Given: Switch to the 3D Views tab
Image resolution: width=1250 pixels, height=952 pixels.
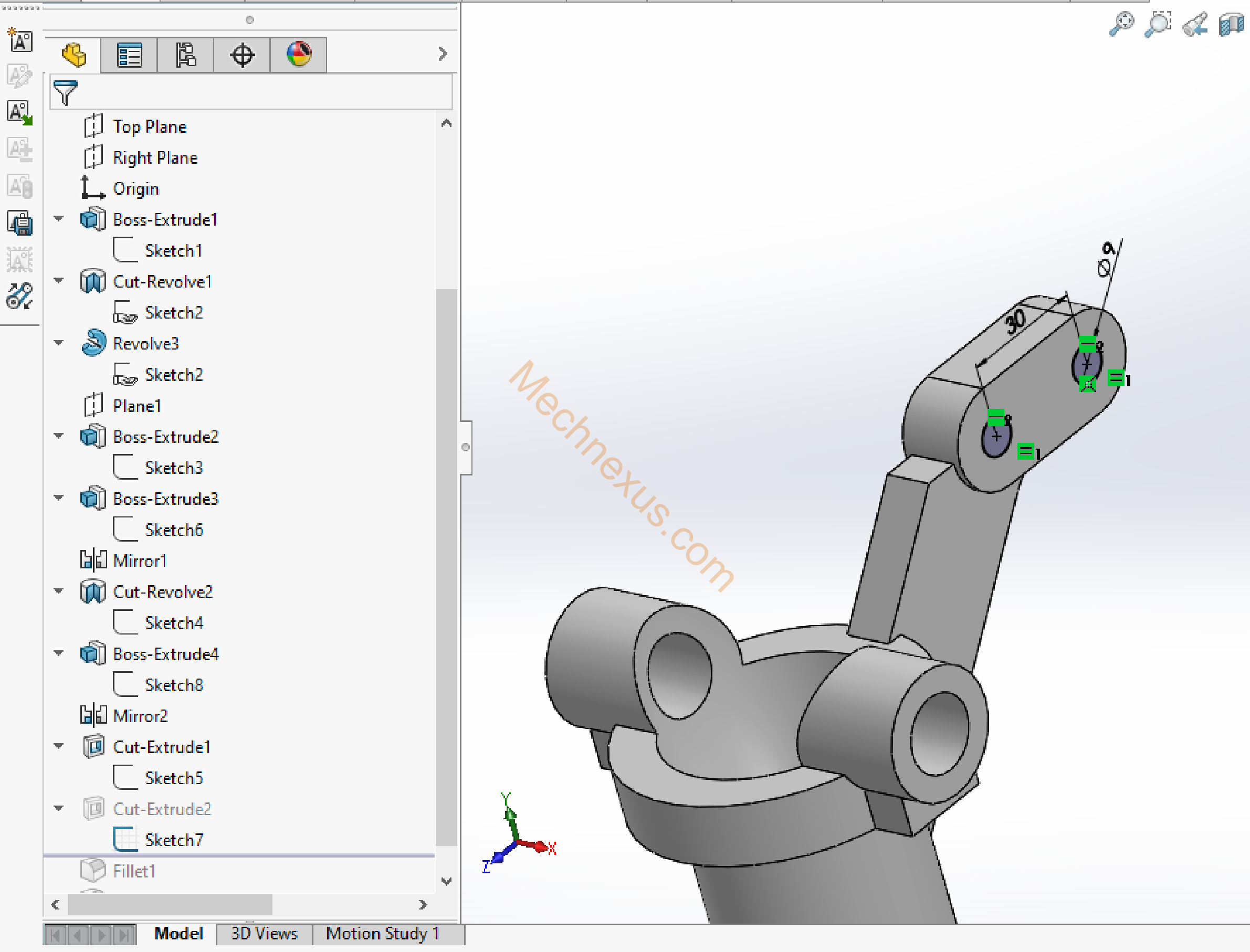Looking at the screenshot, I should [264, 933].
